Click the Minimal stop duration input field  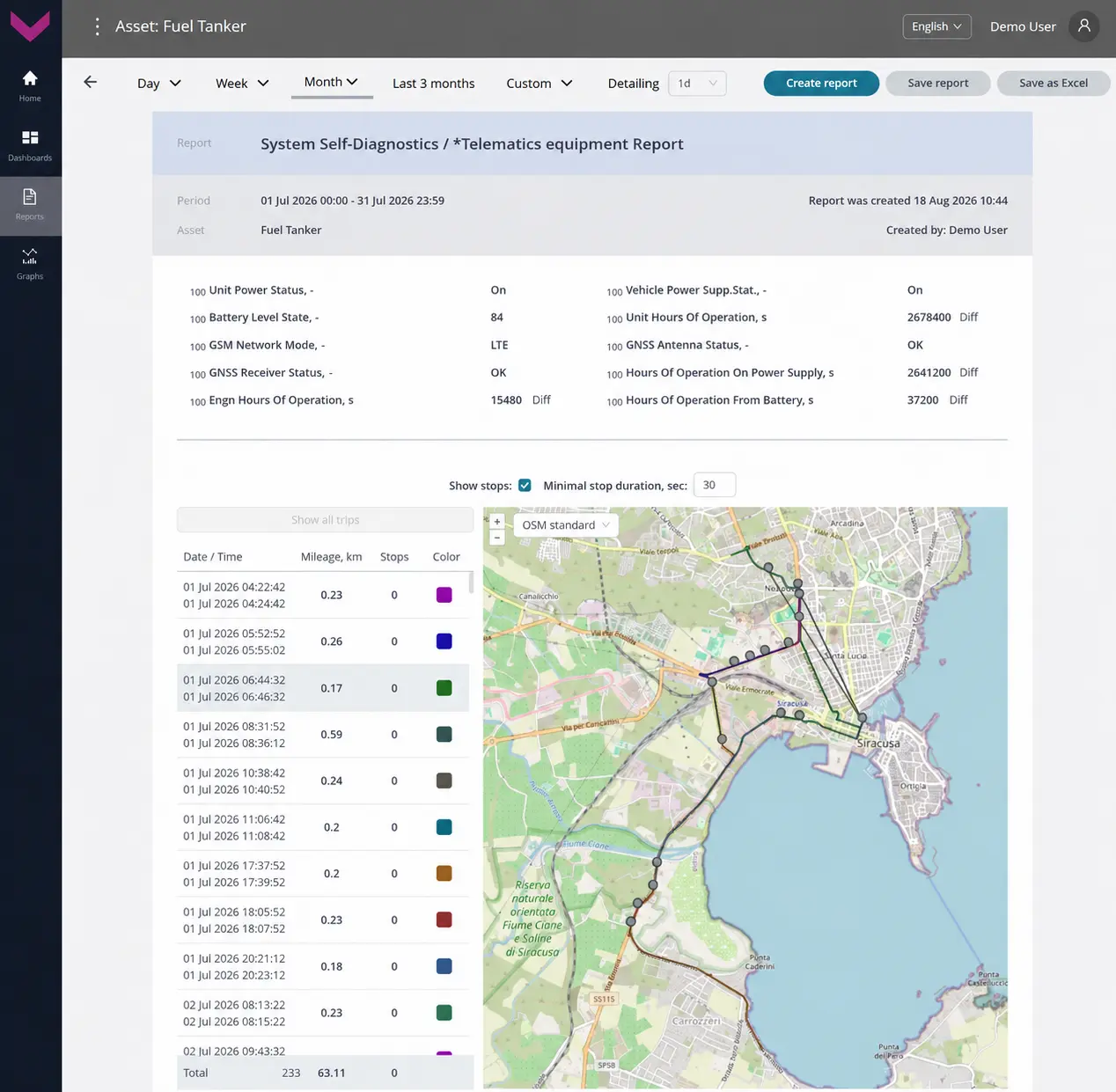(x=714, y=485)
